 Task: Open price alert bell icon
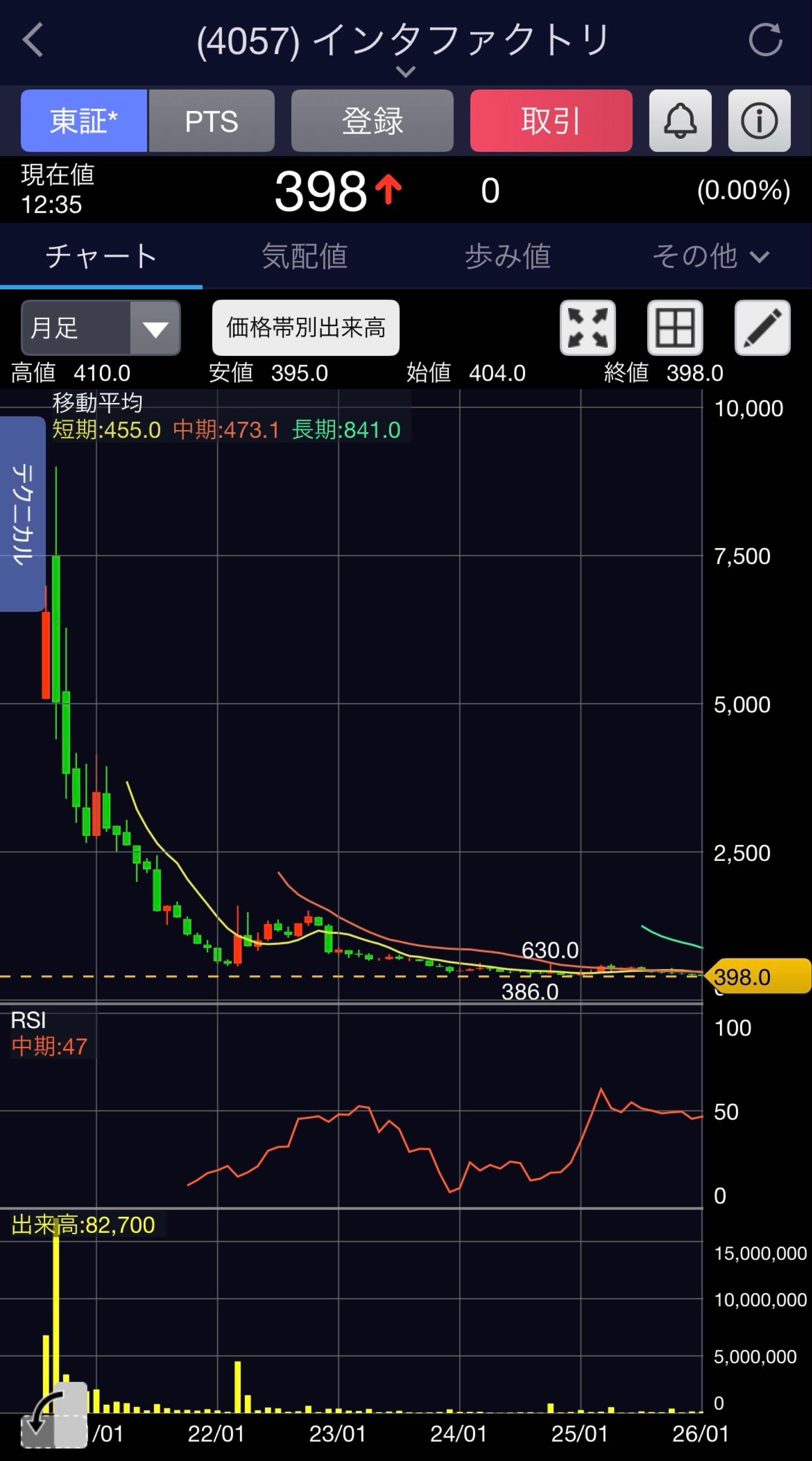coord(680,120)
